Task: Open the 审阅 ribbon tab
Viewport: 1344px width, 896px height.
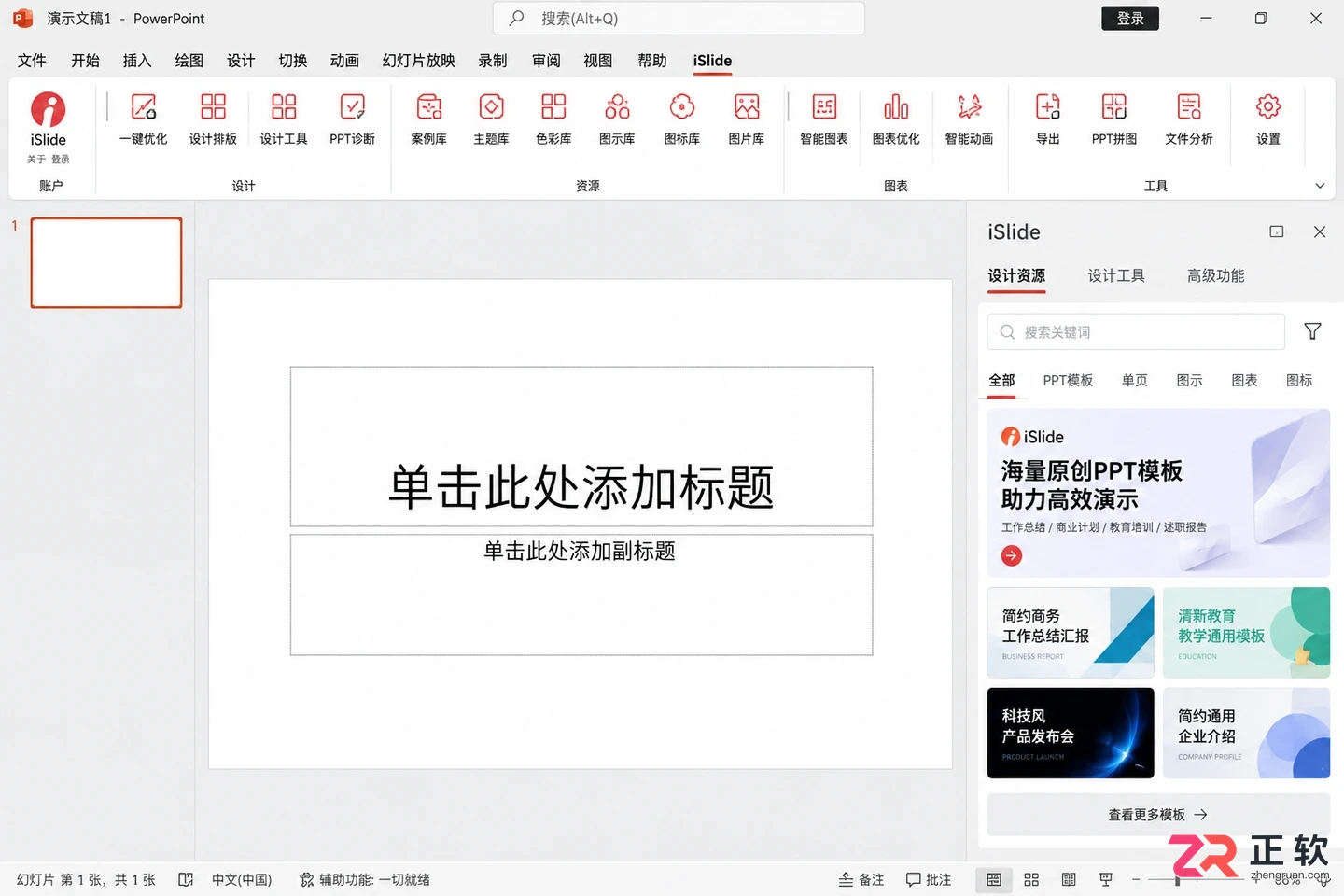Action: coord(546,61)
